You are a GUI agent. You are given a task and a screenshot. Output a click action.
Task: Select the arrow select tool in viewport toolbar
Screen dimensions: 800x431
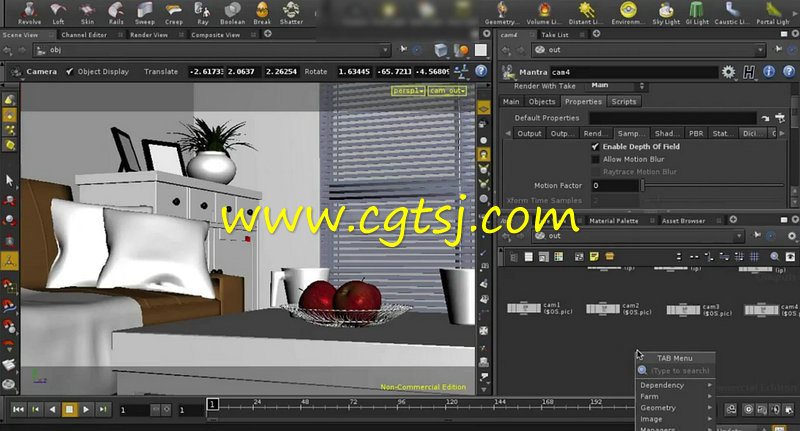(x=9, y=180)
